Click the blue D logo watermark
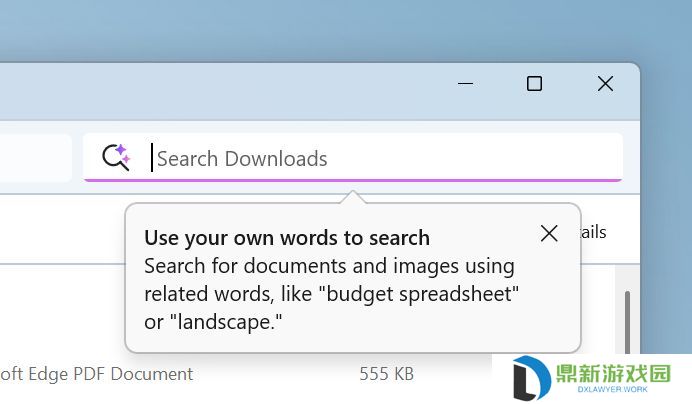This screenshot has height=404, width=692. point(531,378)
